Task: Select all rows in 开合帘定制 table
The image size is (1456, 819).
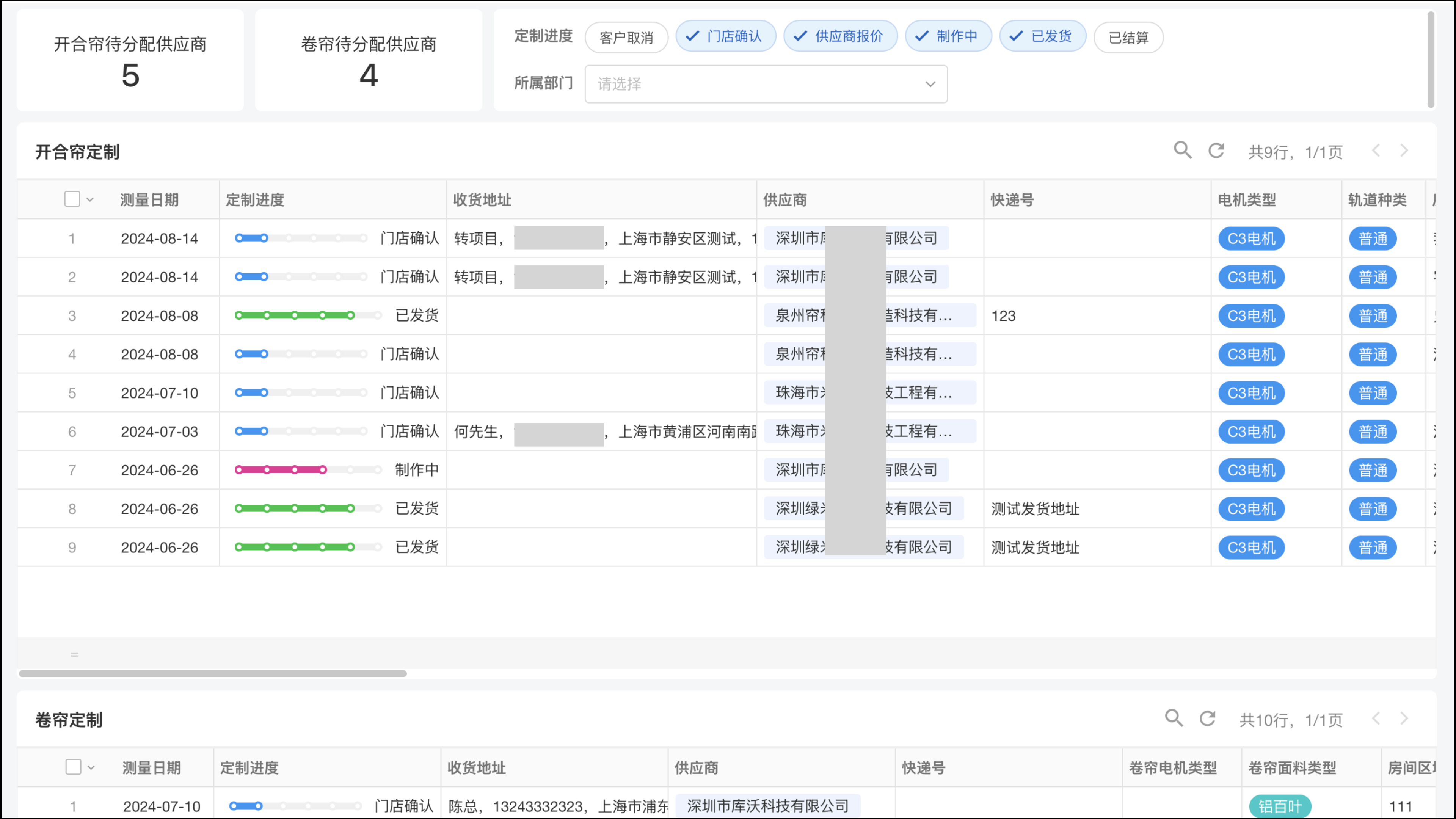Action: 72,199
